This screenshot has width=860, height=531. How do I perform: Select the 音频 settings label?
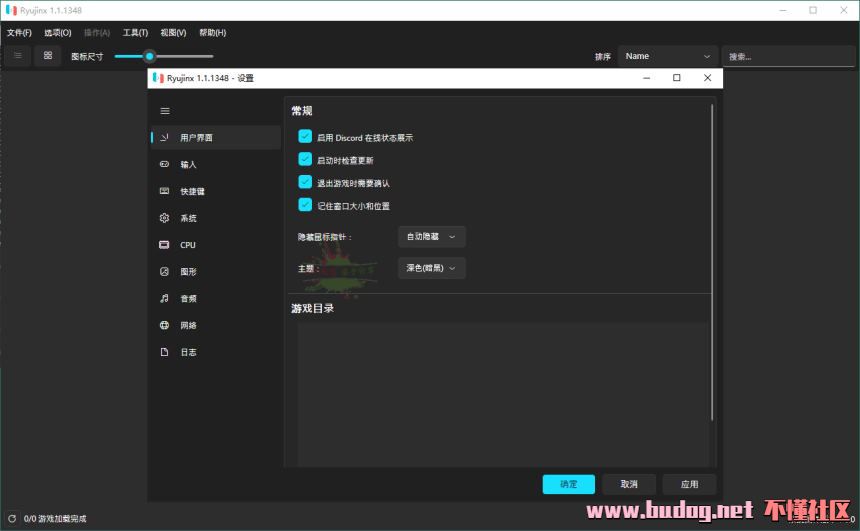(188, 299)
